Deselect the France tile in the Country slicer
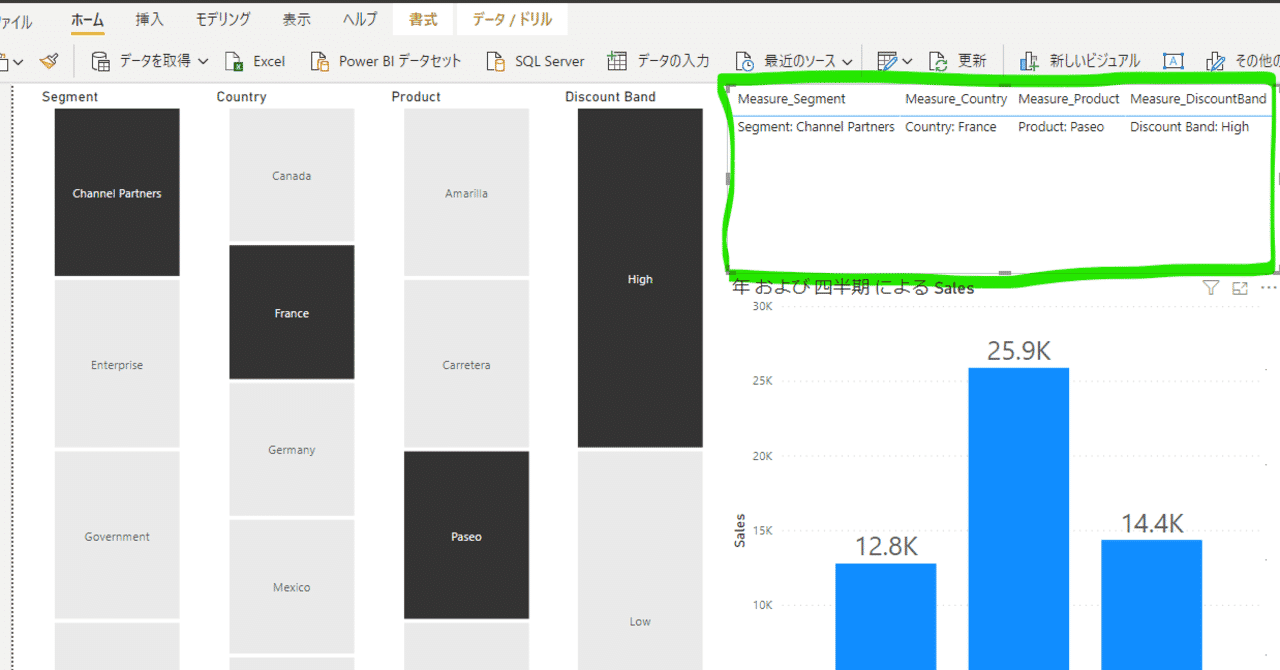Image resolution: width=1280 pixels, height=670 pixels. pyautogui.click(x=292, y=313)
